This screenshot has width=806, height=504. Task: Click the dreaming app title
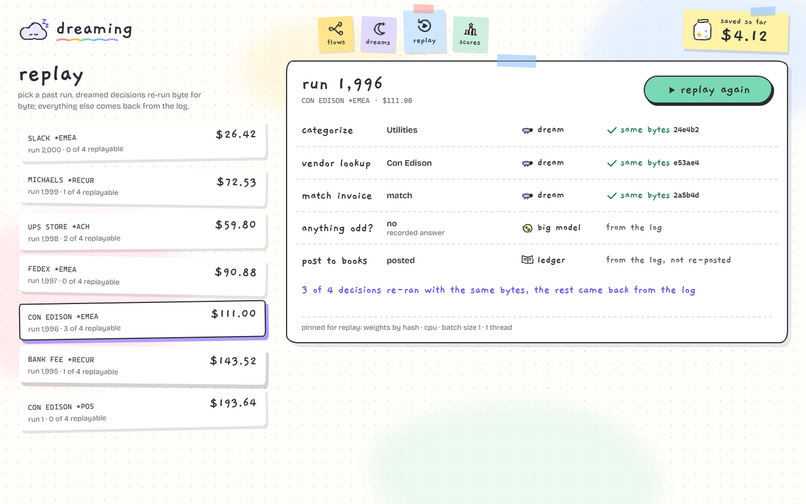point(94,29)
